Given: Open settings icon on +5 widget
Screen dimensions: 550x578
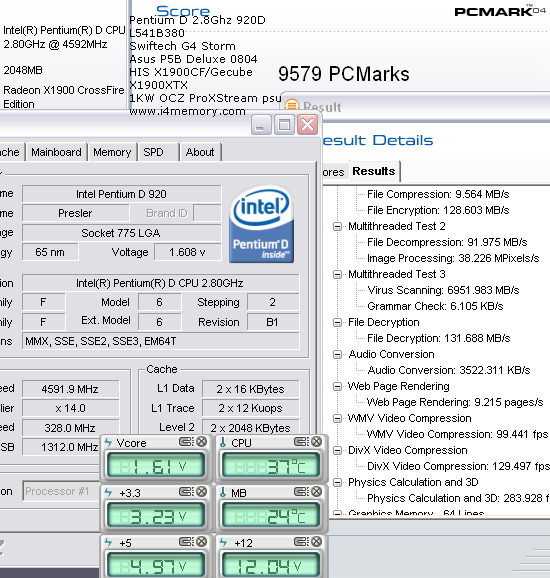Looking at the screenshot, I should point(187,542).
